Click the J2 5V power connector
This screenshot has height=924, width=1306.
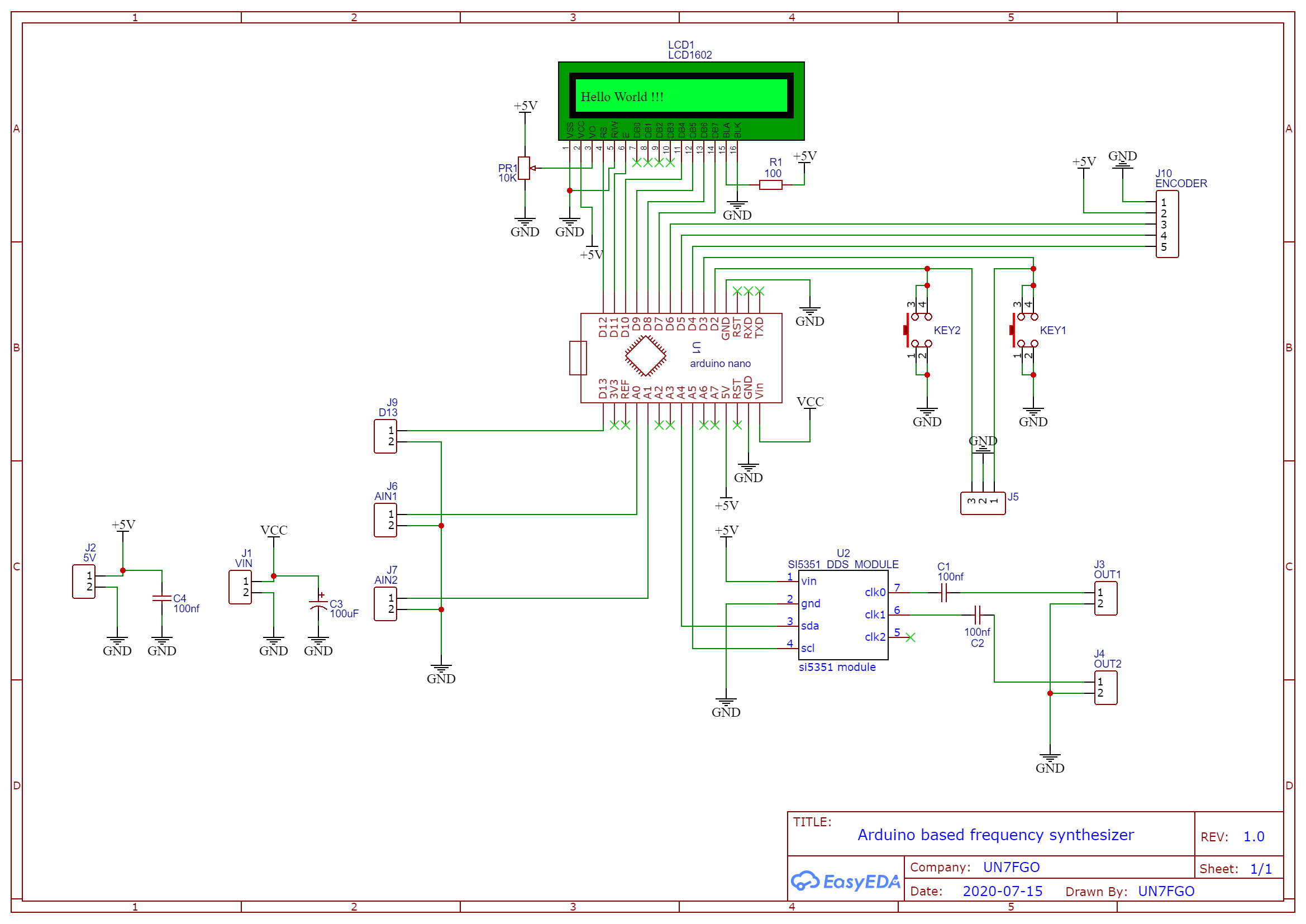(84, 582)
